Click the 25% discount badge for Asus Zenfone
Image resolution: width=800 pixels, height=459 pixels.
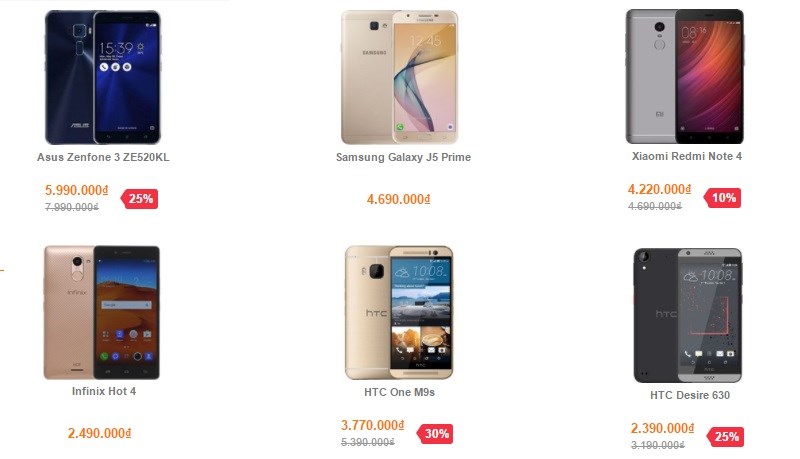point(139,198)
